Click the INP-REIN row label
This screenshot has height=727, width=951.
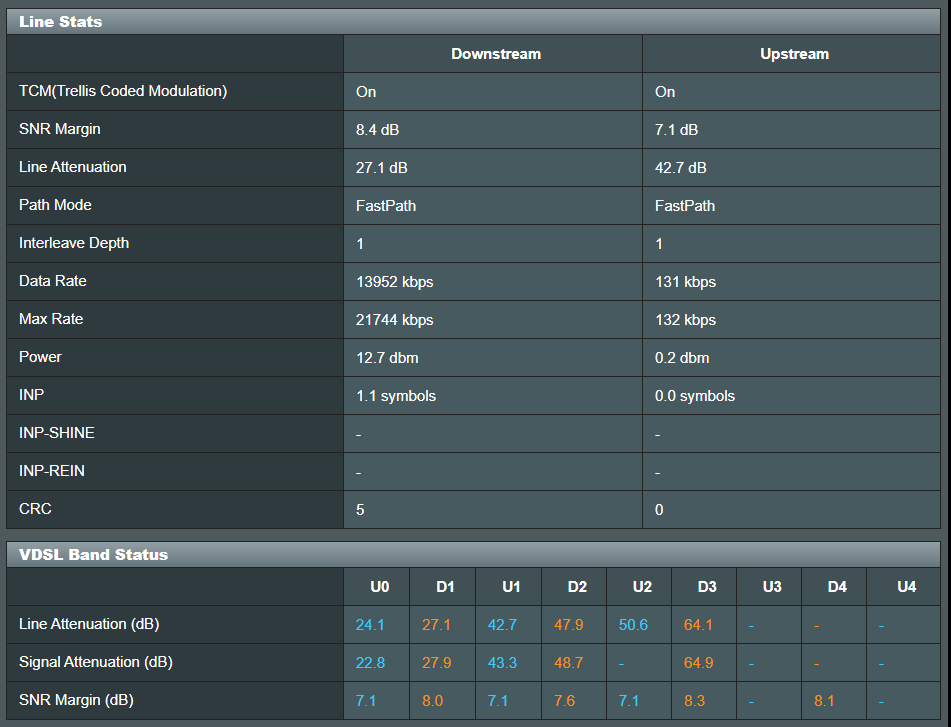(52, 471)
